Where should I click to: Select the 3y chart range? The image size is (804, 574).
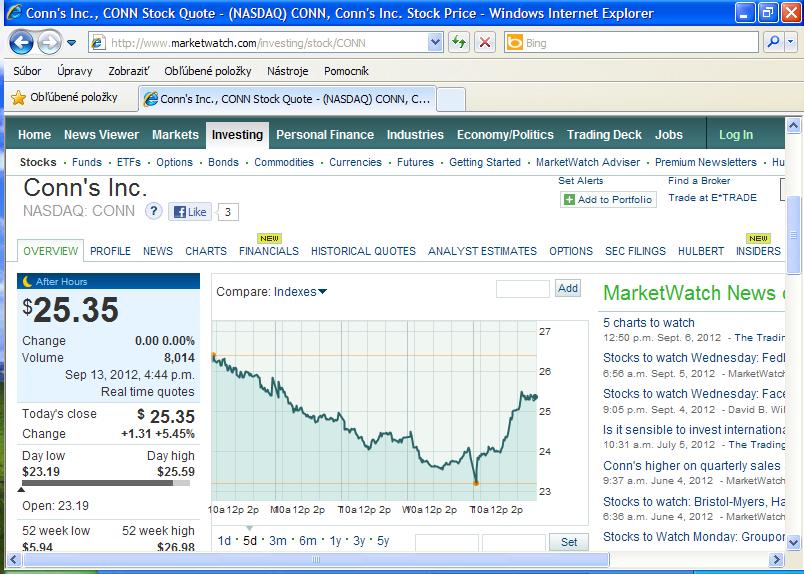[359, 541]
